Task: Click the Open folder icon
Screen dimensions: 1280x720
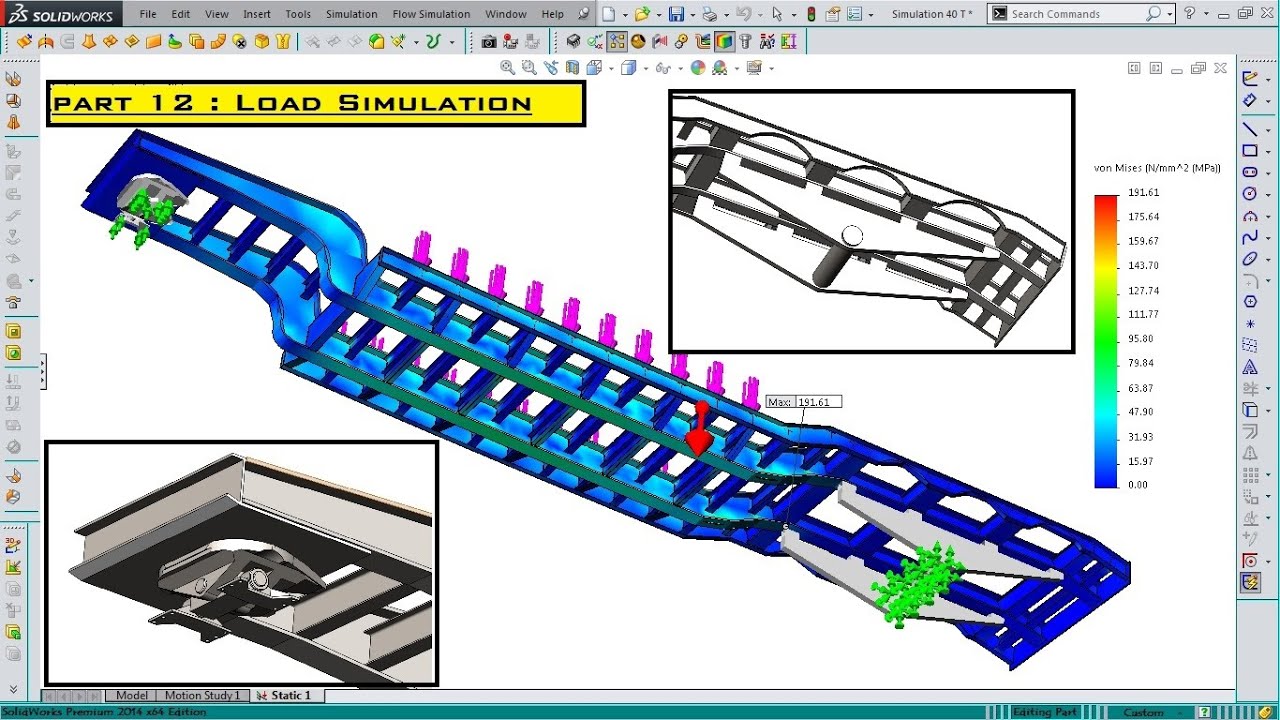Action: (x=643, y=14)
